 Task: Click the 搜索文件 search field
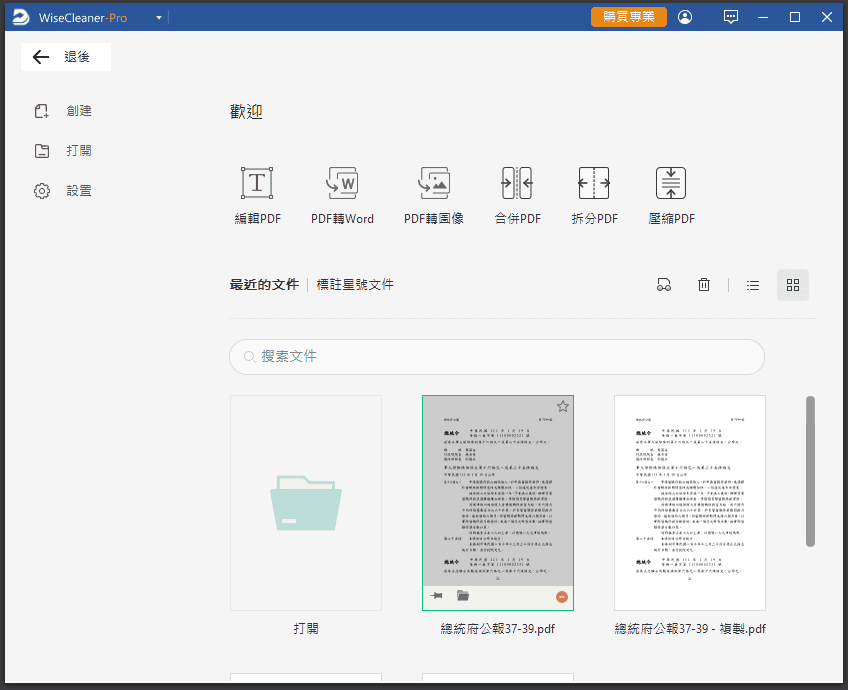(x=497, y=356)
